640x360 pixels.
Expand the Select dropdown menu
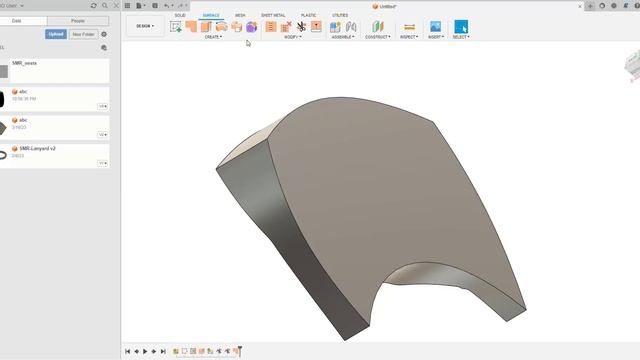click(x=461, y=37)
